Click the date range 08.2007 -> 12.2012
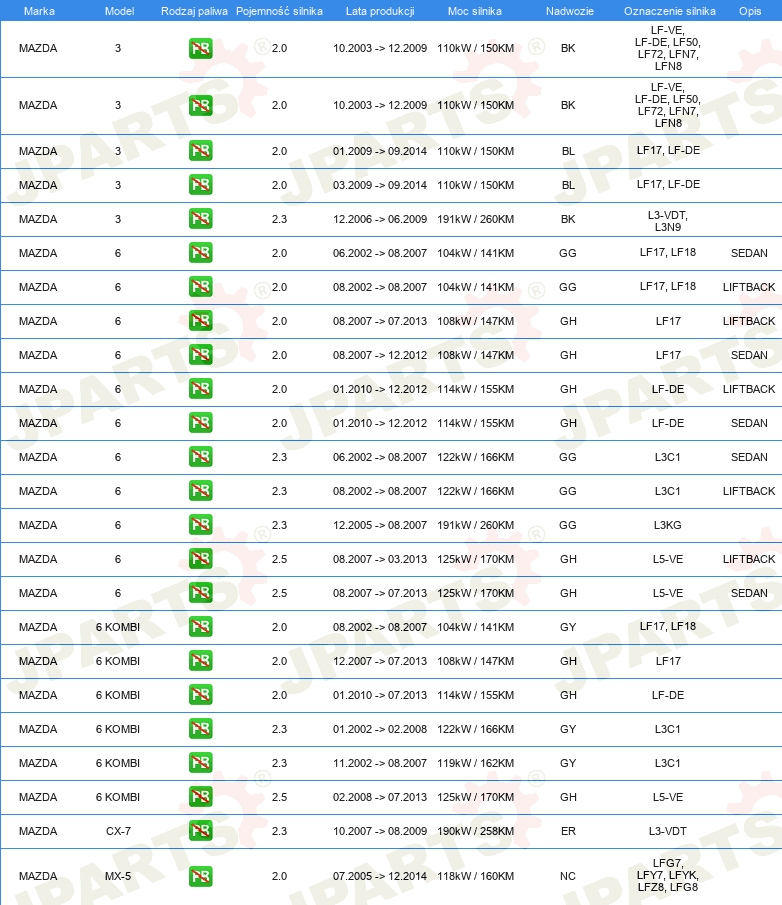Viewport: 782px width, 905px height. (380, 355)
